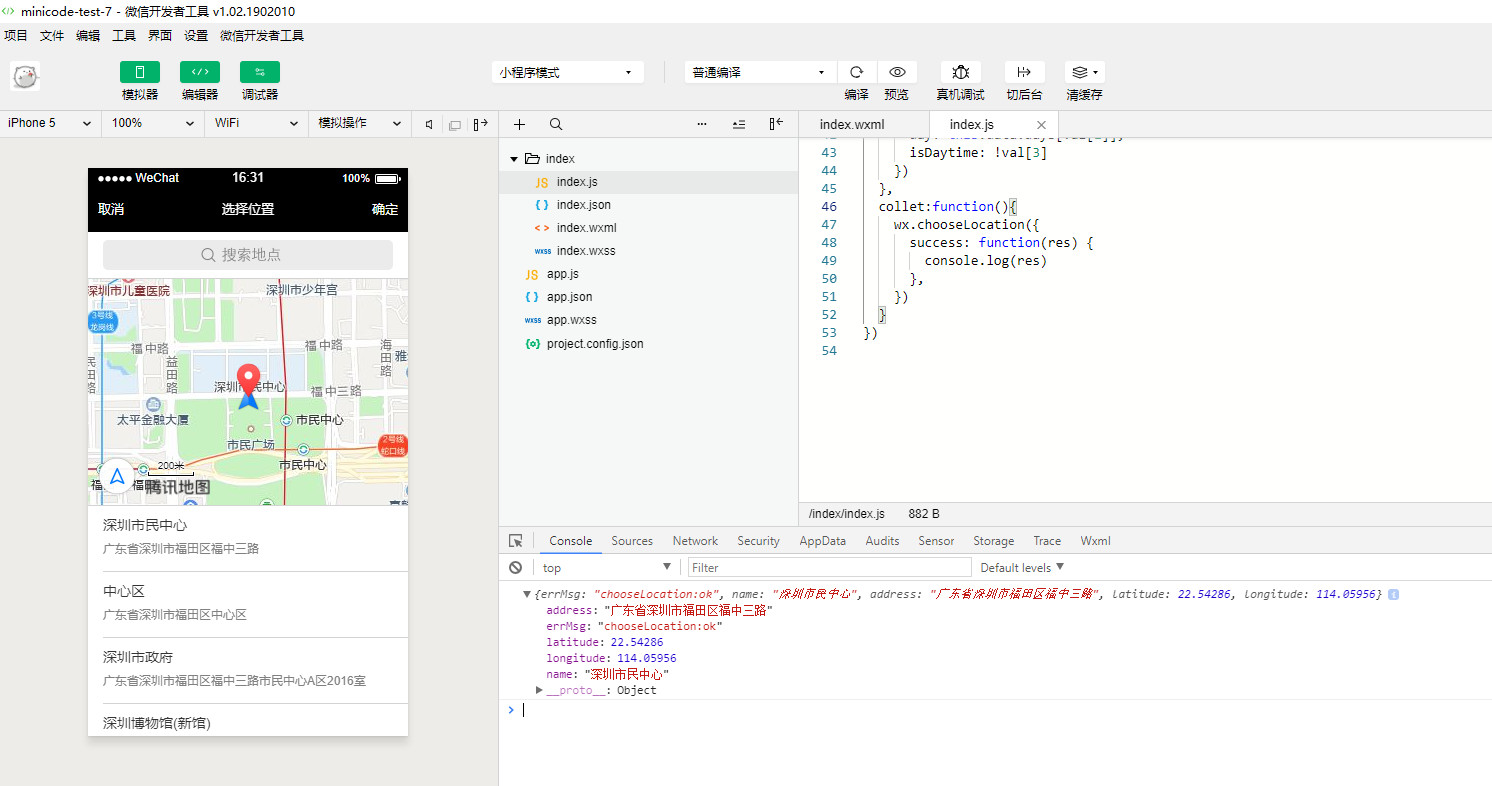Click the console Filter input field
Image resolution: width=1492 pixels, height=786 pixels.
[x=829, y=567]
